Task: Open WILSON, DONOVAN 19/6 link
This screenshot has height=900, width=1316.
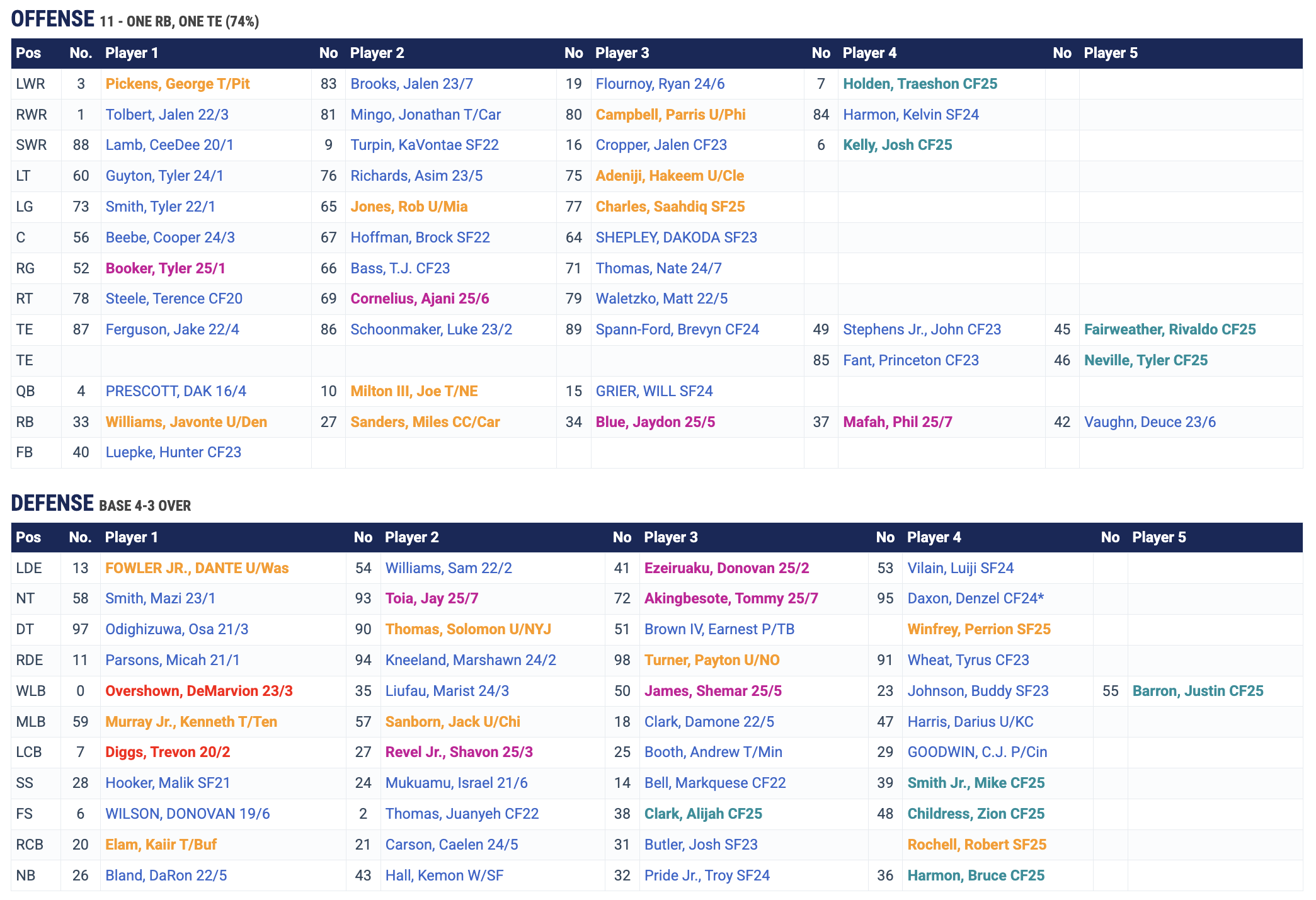Action: (x=188, y=814)
